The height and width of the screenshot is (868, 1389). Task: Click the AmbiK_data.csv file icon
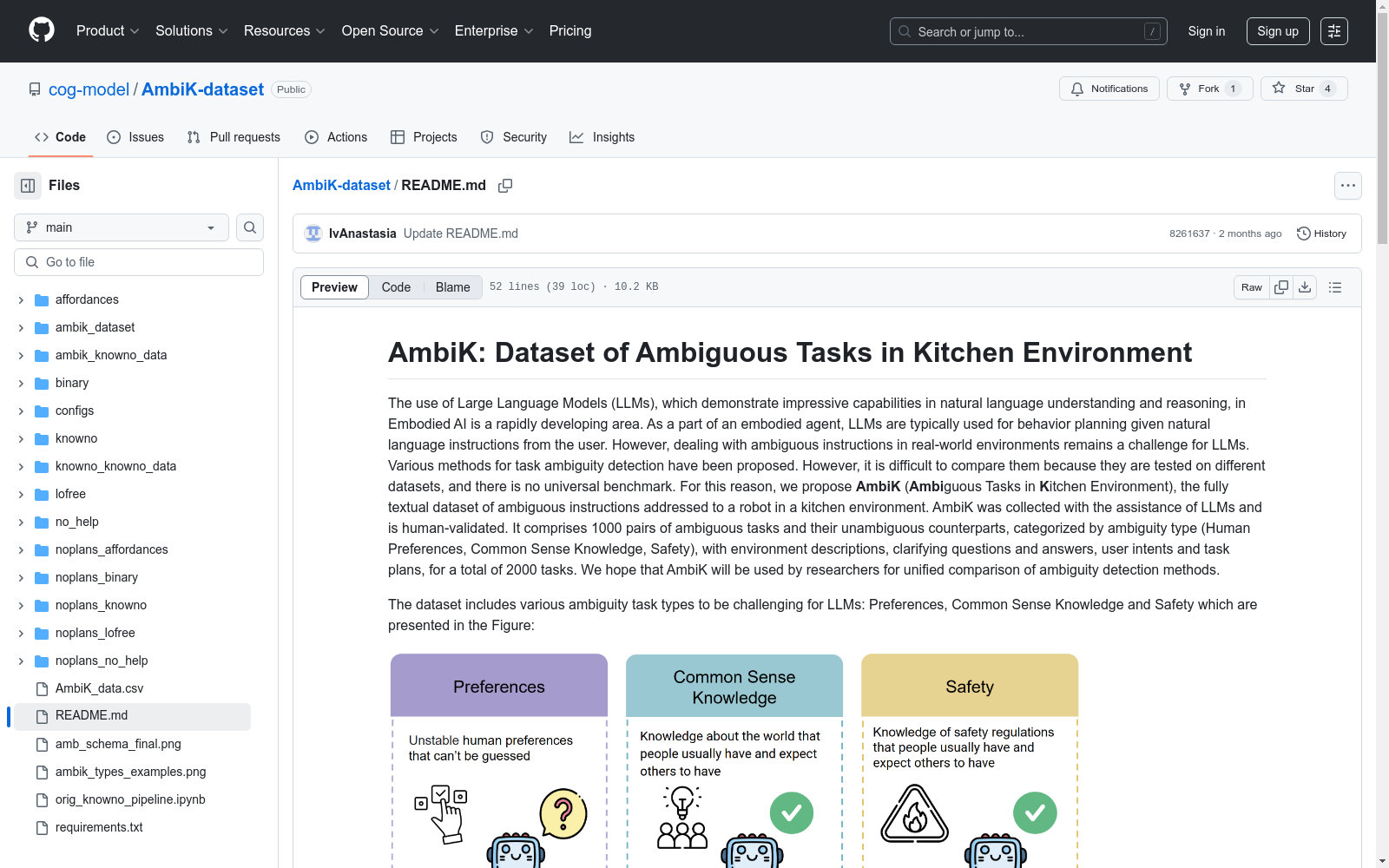[x=42, y=689]
